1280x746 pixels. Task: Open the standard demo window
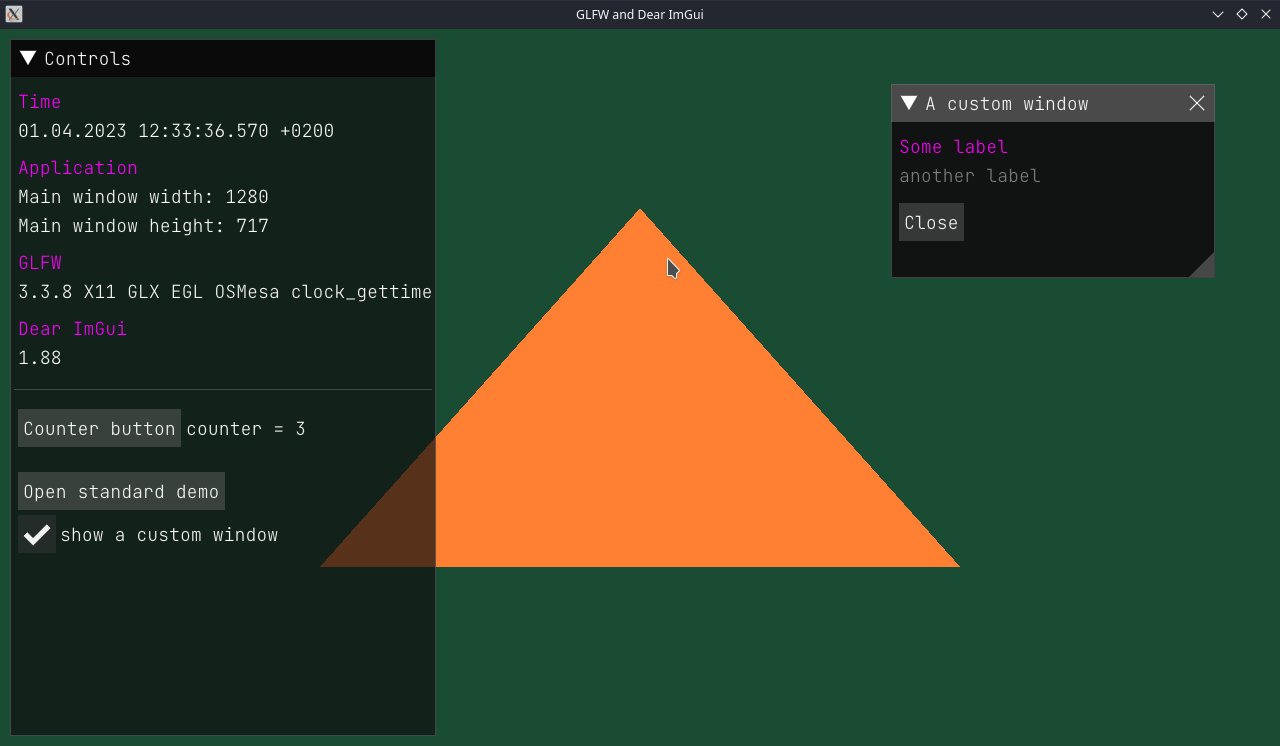tap(121, 491)
